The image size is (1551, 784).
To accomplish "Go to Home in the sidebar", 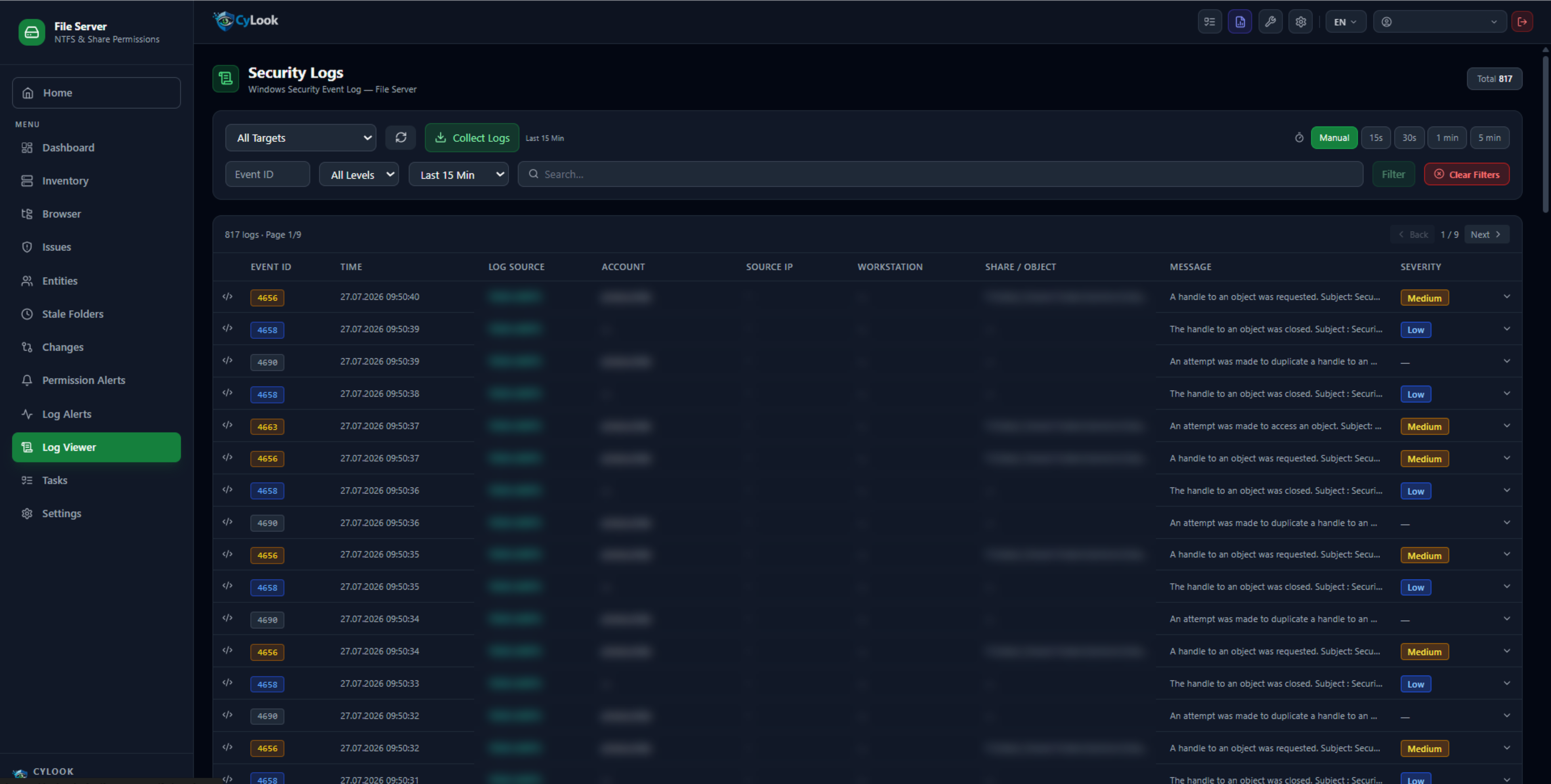I will tap(97, 93).
